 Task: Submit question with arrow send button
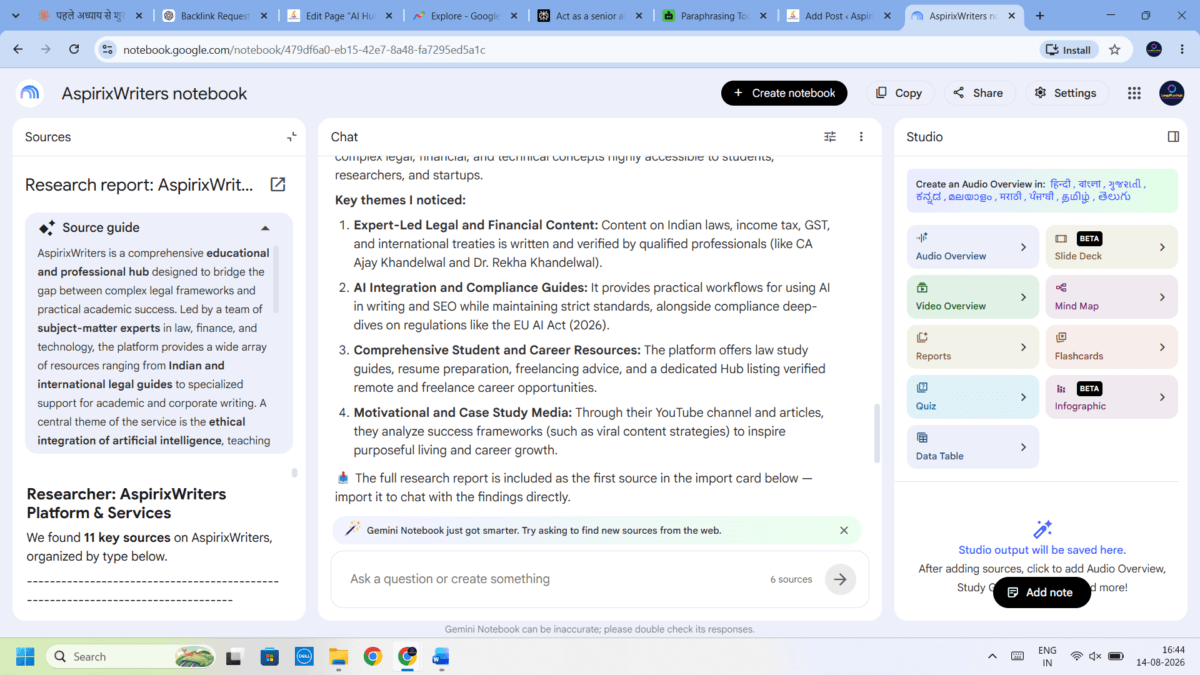[840, 579]
